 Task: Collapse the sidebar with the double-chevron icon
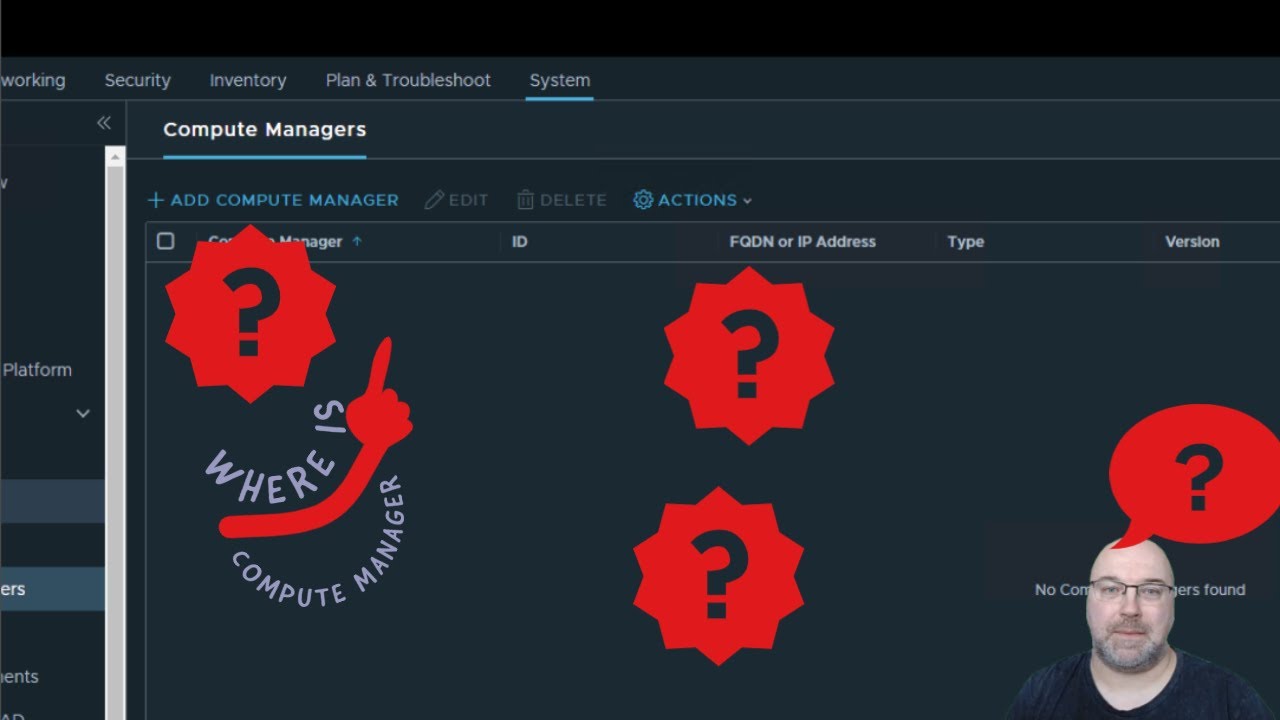[x=103, y=123]
